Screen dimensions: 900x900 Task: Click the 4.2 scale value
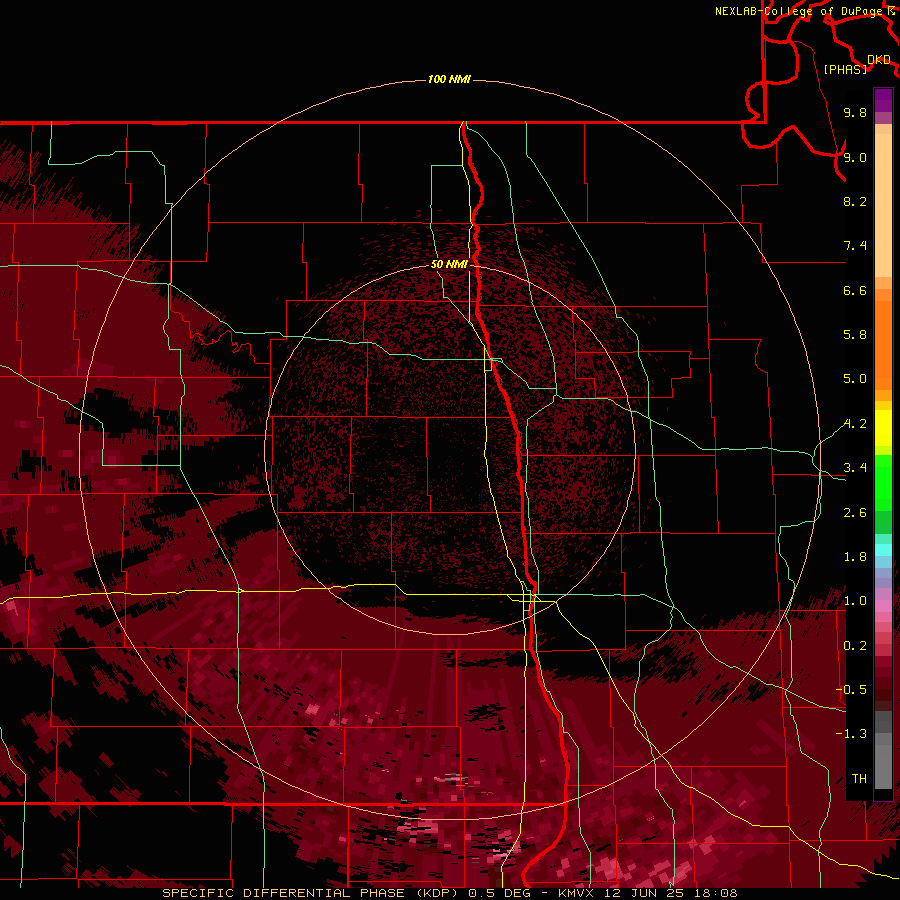[x=855, y=424]
